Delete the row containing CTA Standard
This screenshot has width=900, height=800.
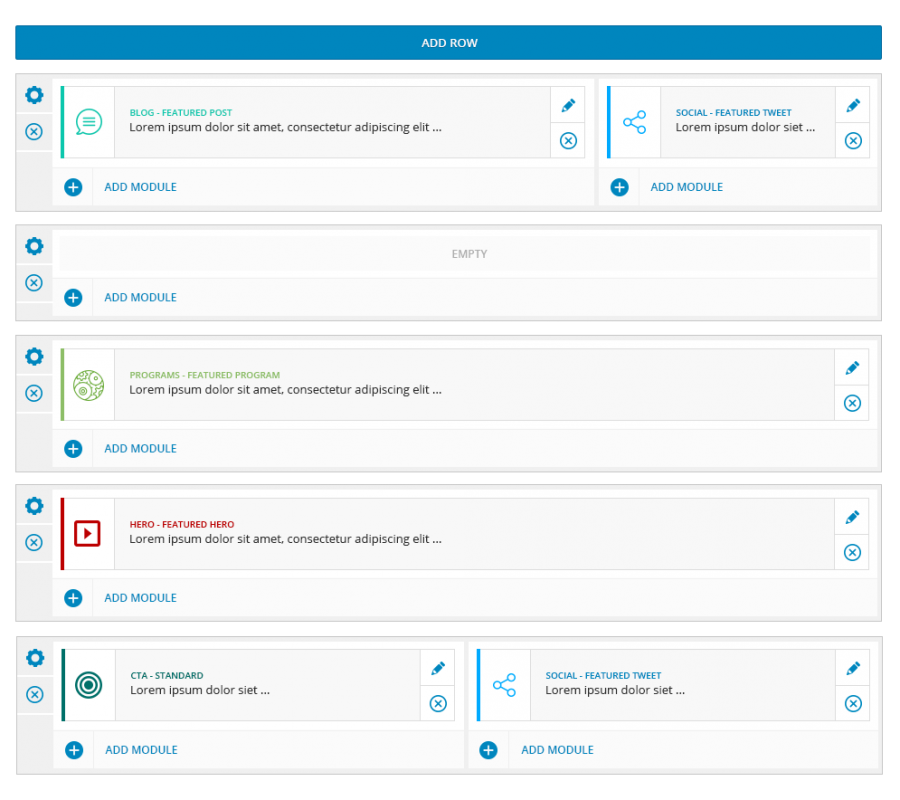pyautogui.click(x=35, y=694)
